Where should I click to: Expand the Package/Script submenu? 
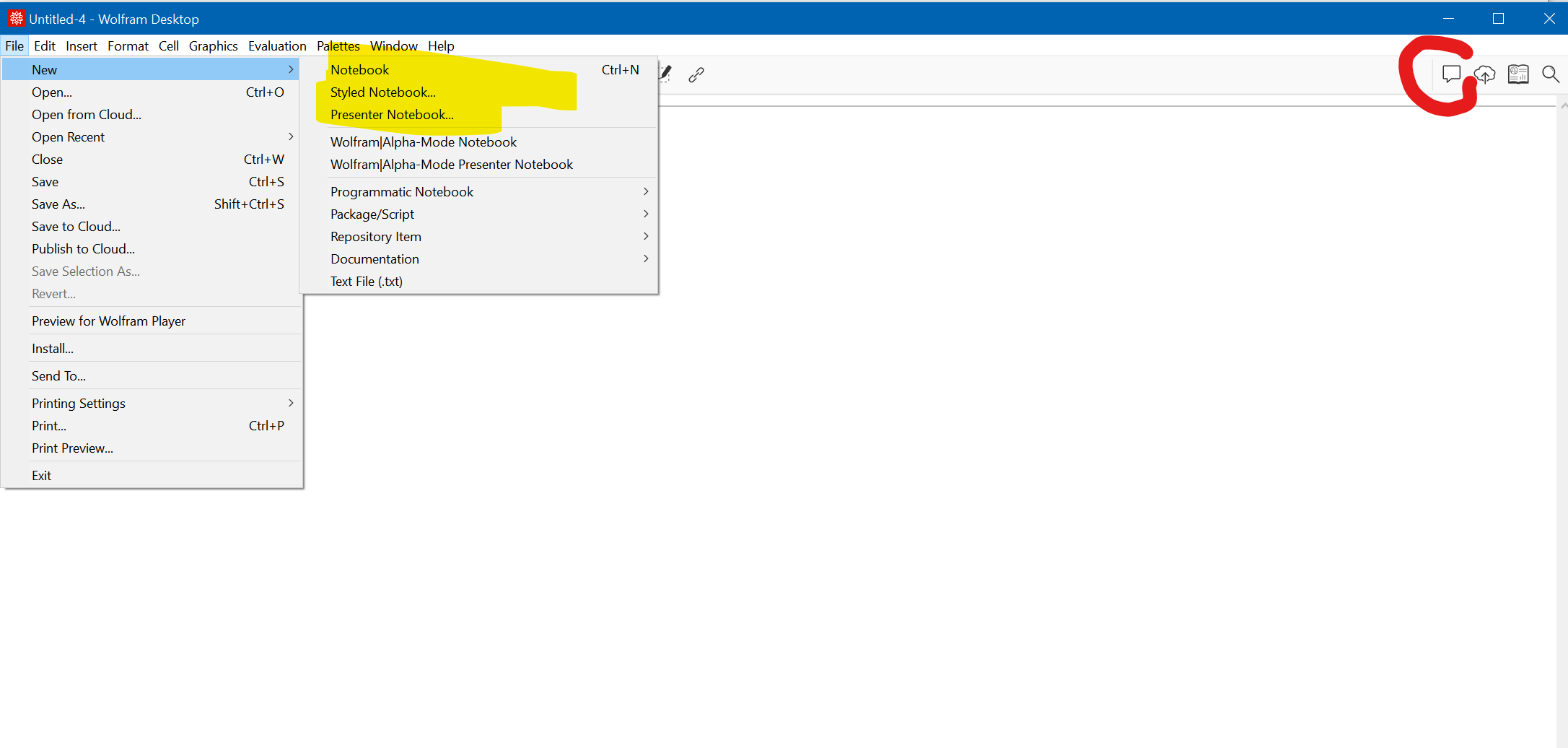(646, 214)
